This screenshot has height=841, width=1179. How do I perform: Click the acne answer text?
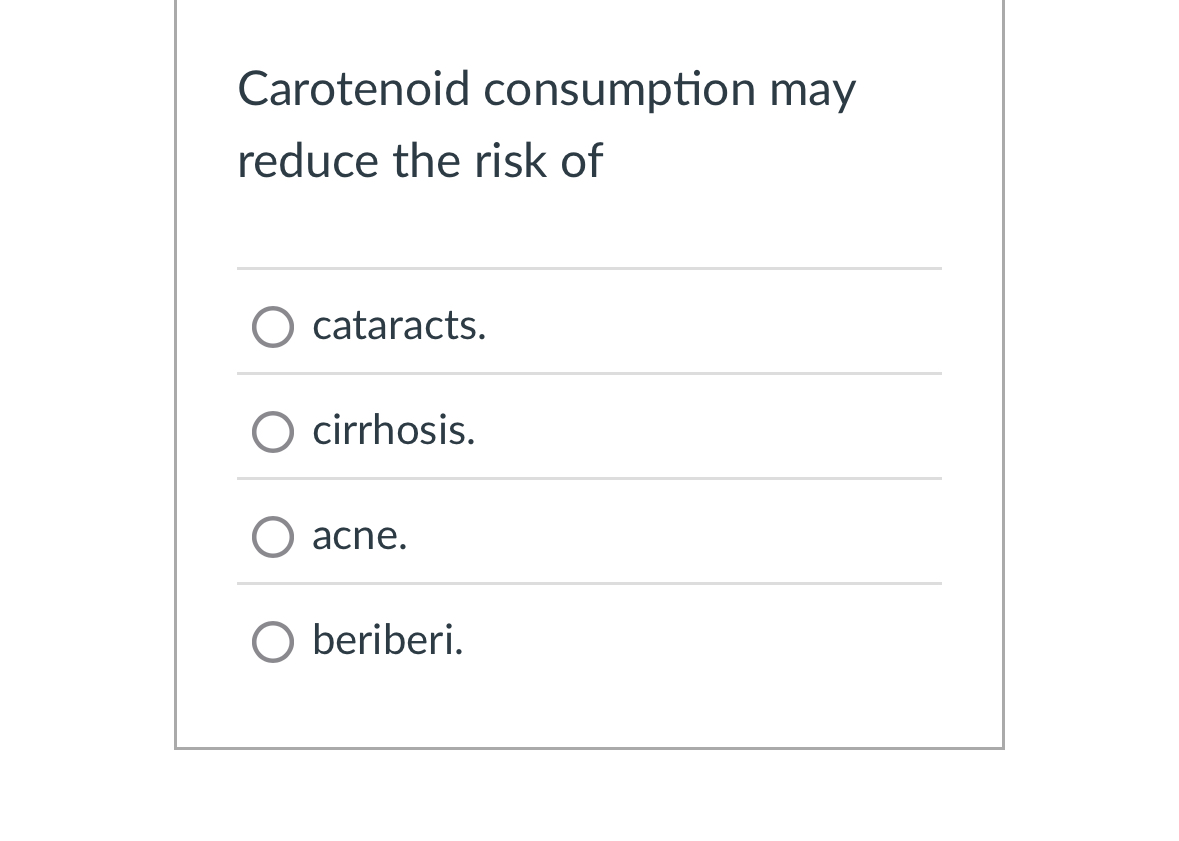tap(359, 536)
